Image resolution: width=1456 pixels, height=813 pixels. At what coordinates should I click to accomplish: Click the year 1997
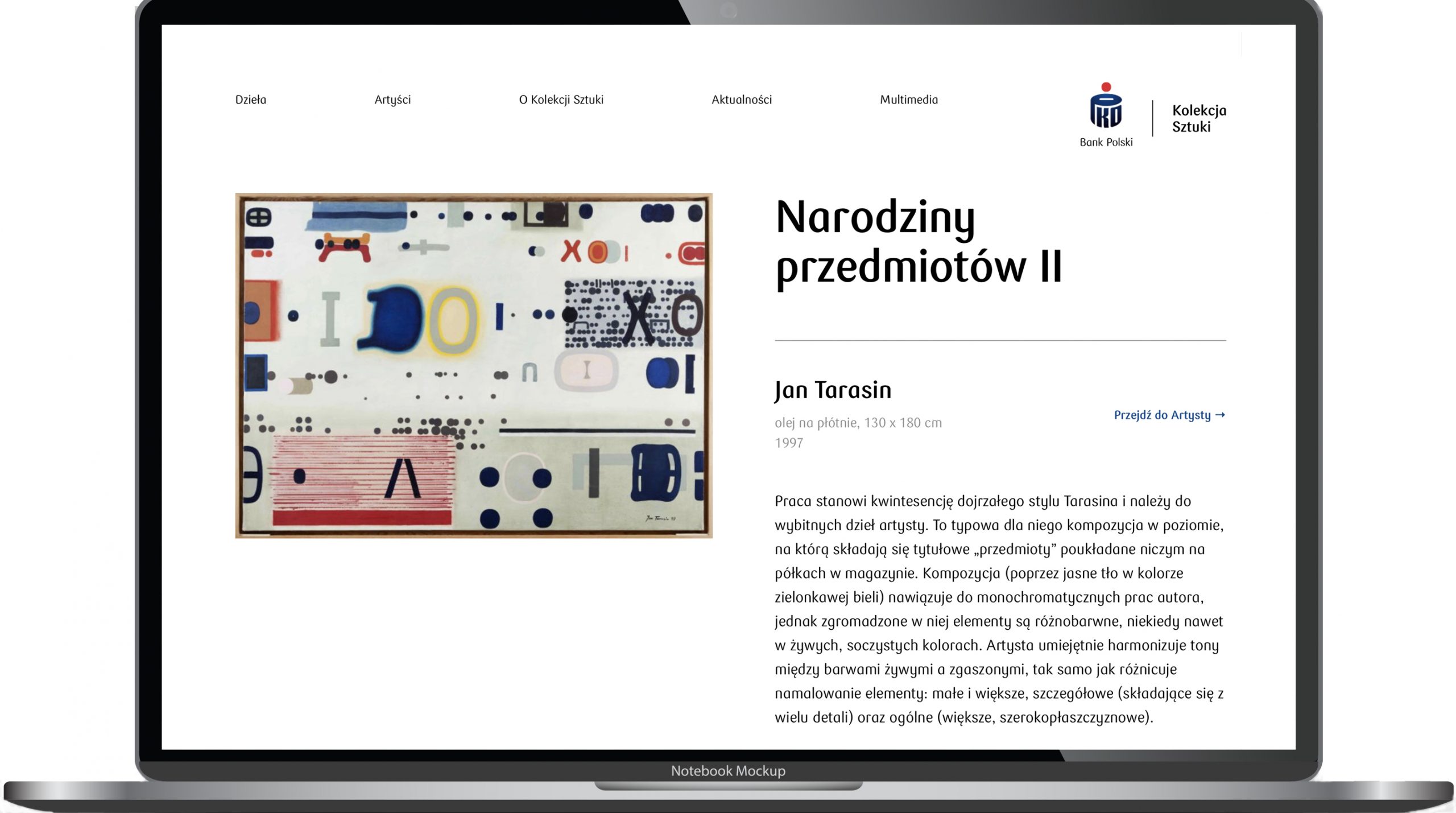pyautogui.click(x=789, y=443)
